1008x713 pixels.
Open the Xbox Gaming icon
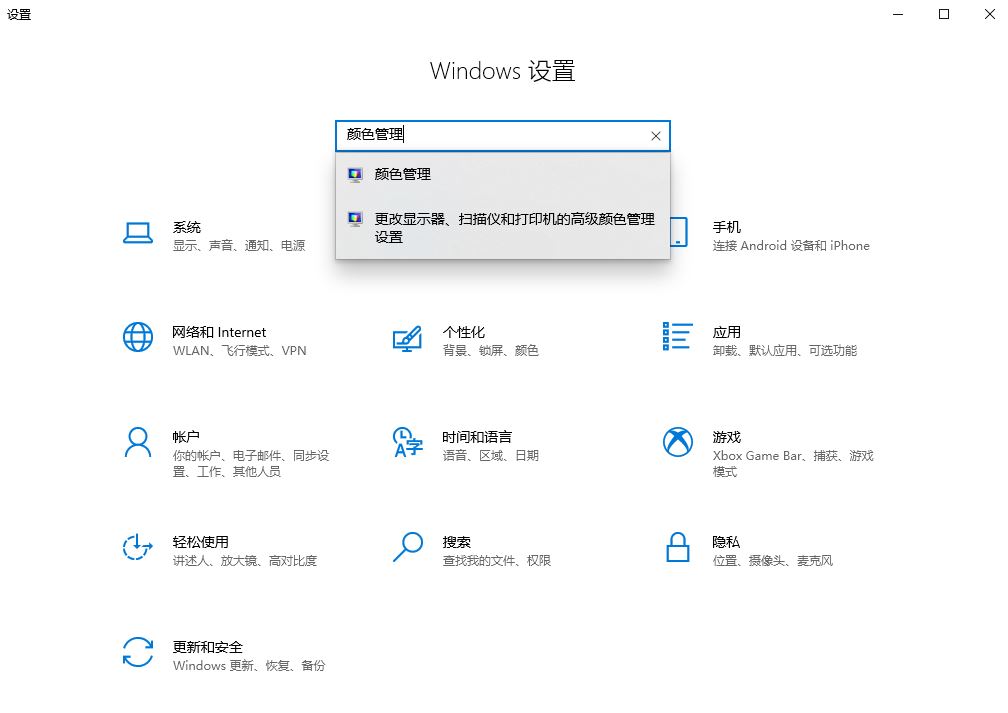(x=678, y=442)
